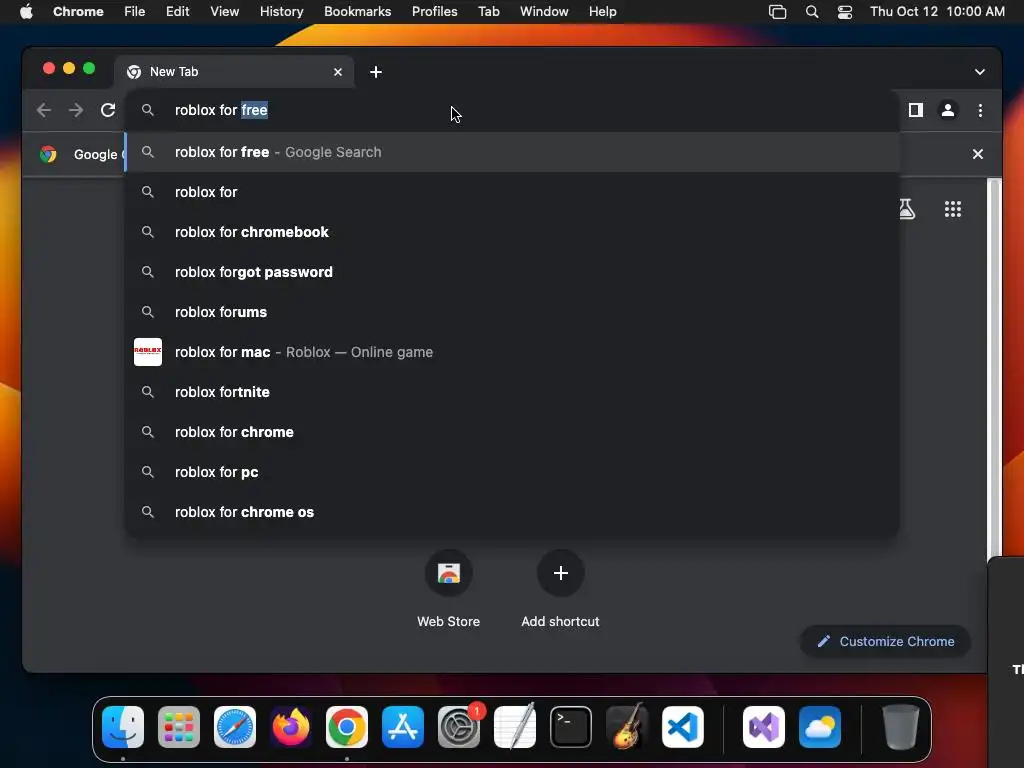Image resolution: width=1024 pixels, height=768 pixels.
Task: Open the Help menu
Action: [602, 12]
